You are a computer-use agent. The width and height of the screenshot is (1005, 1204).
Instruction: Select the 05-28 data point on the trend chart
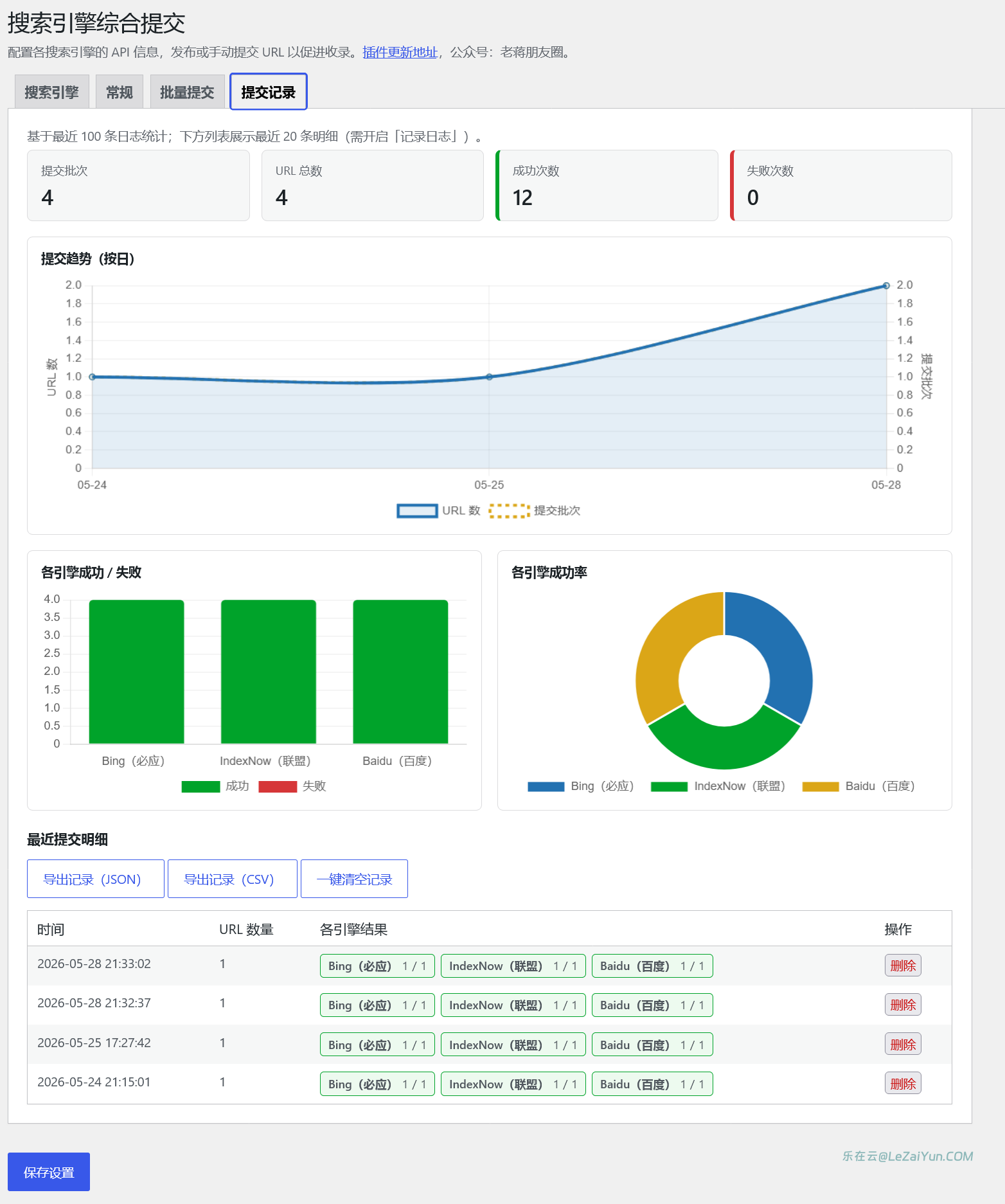click(x=886, y=285)
